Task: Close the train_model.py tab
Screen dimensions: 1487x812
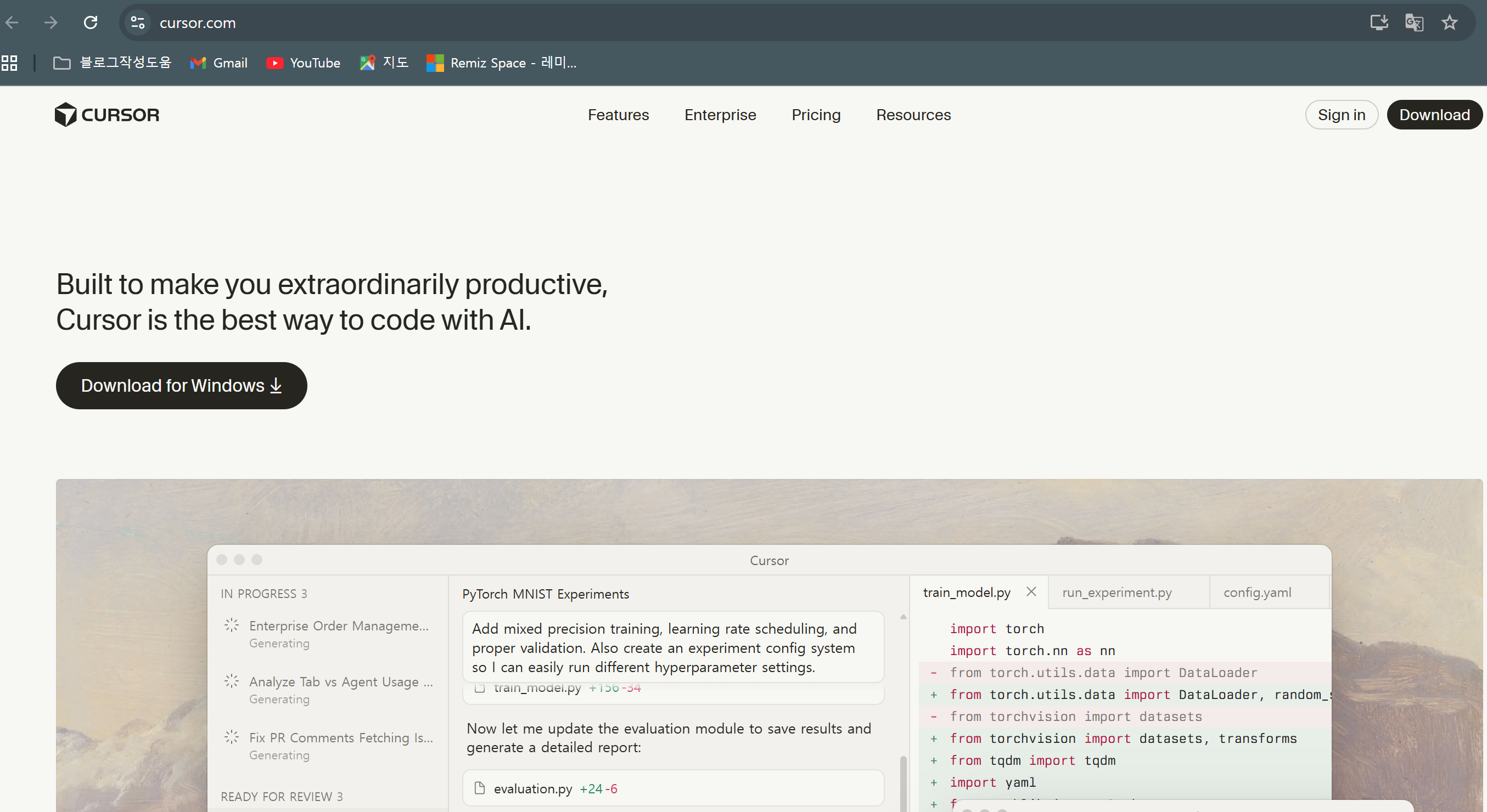Action: (1031, 591)
